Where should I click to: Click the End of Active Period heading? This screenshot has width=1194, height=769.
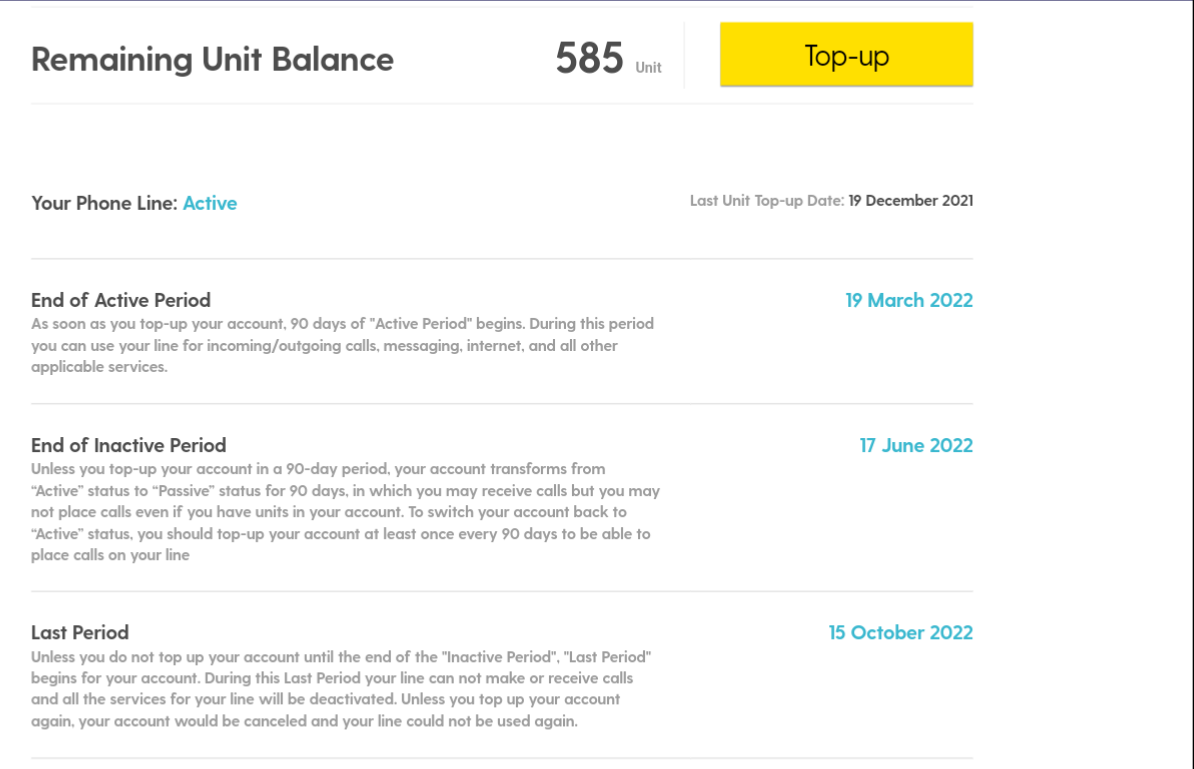[121, 300]
